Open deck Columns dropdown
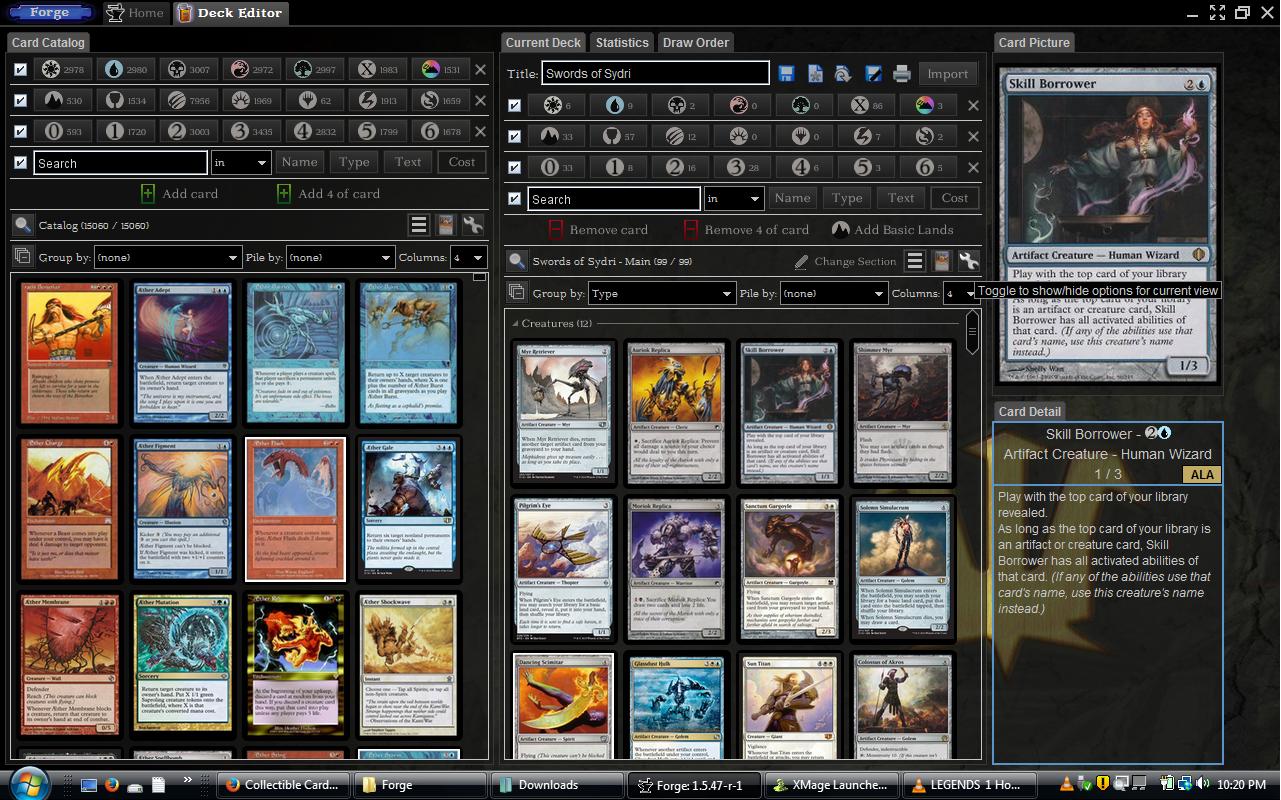The image size is (1281, 800). pos(960,293)
